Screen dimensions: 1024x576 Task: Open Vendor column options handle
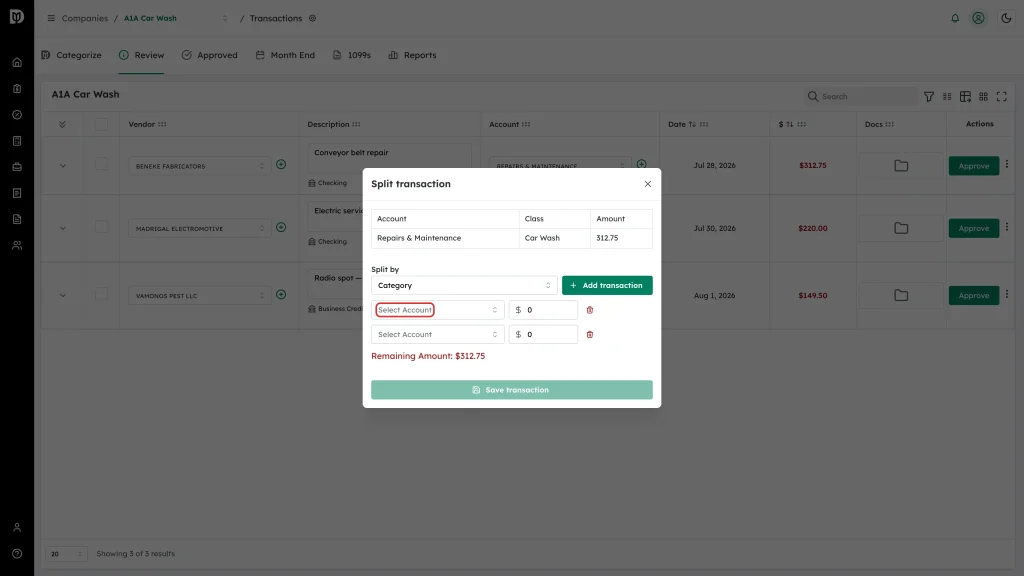coord(162,124)
